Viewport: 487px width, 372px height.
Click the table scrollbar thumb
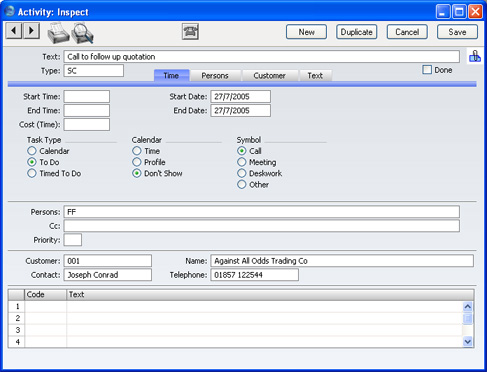[x=468, y=318]
